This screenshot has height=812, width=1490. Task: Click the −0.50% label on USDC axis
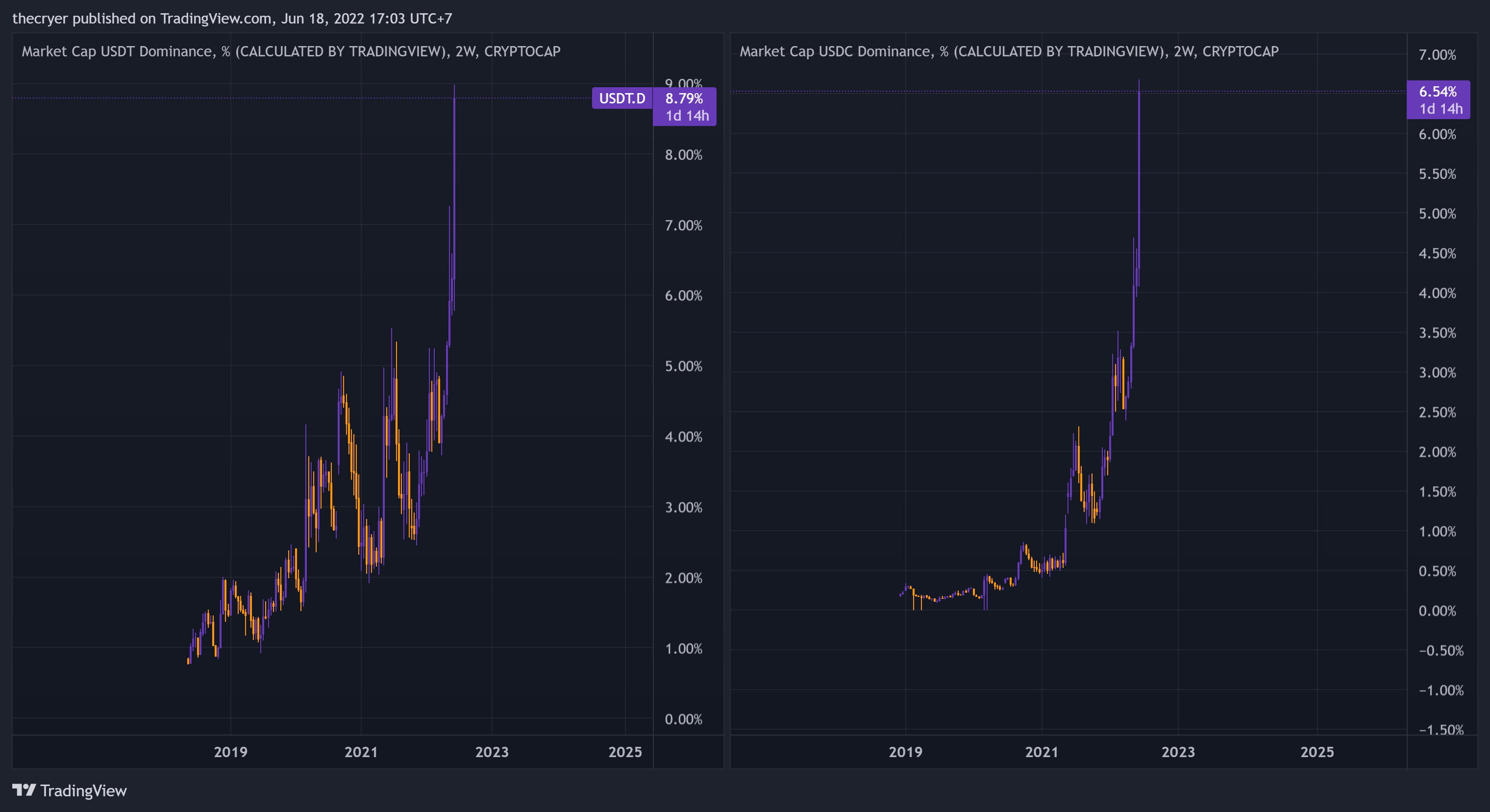pyautogui.click(x=1441, y=651)
